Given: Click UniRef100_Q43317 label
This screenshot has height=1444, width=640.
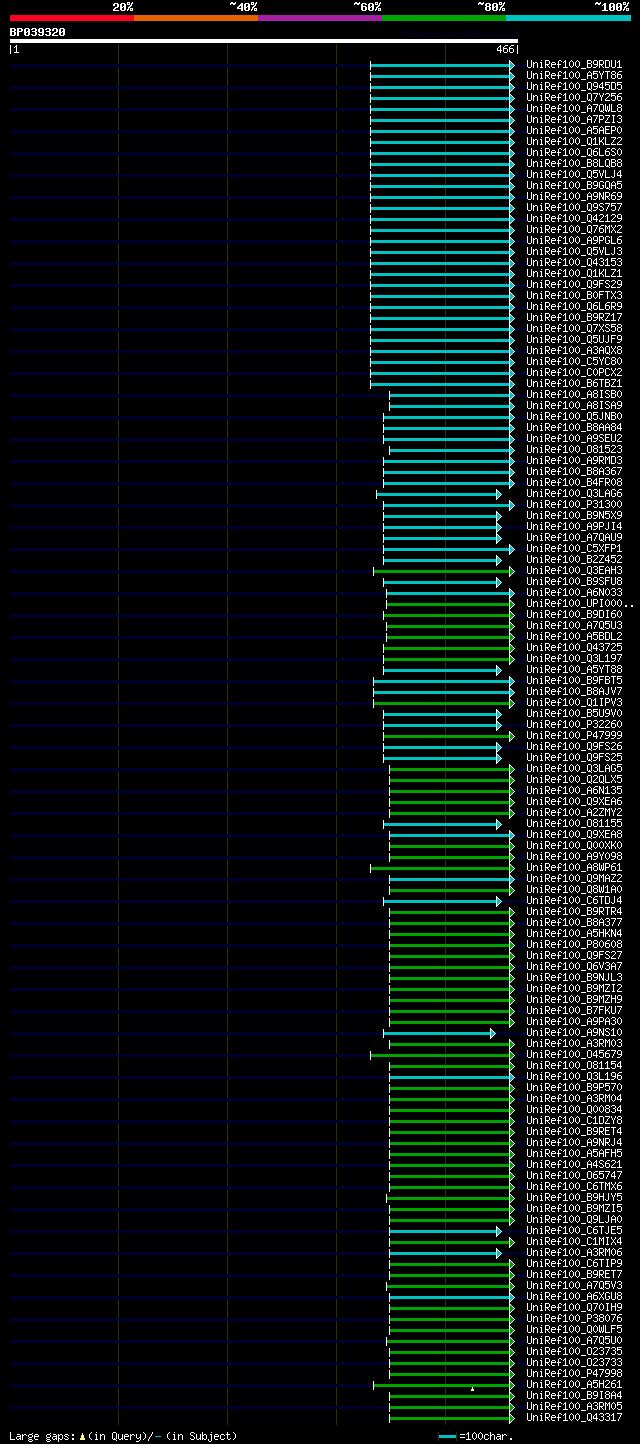Looking at the screenshot, I should pyautogui.click(x=574, y=1418).
